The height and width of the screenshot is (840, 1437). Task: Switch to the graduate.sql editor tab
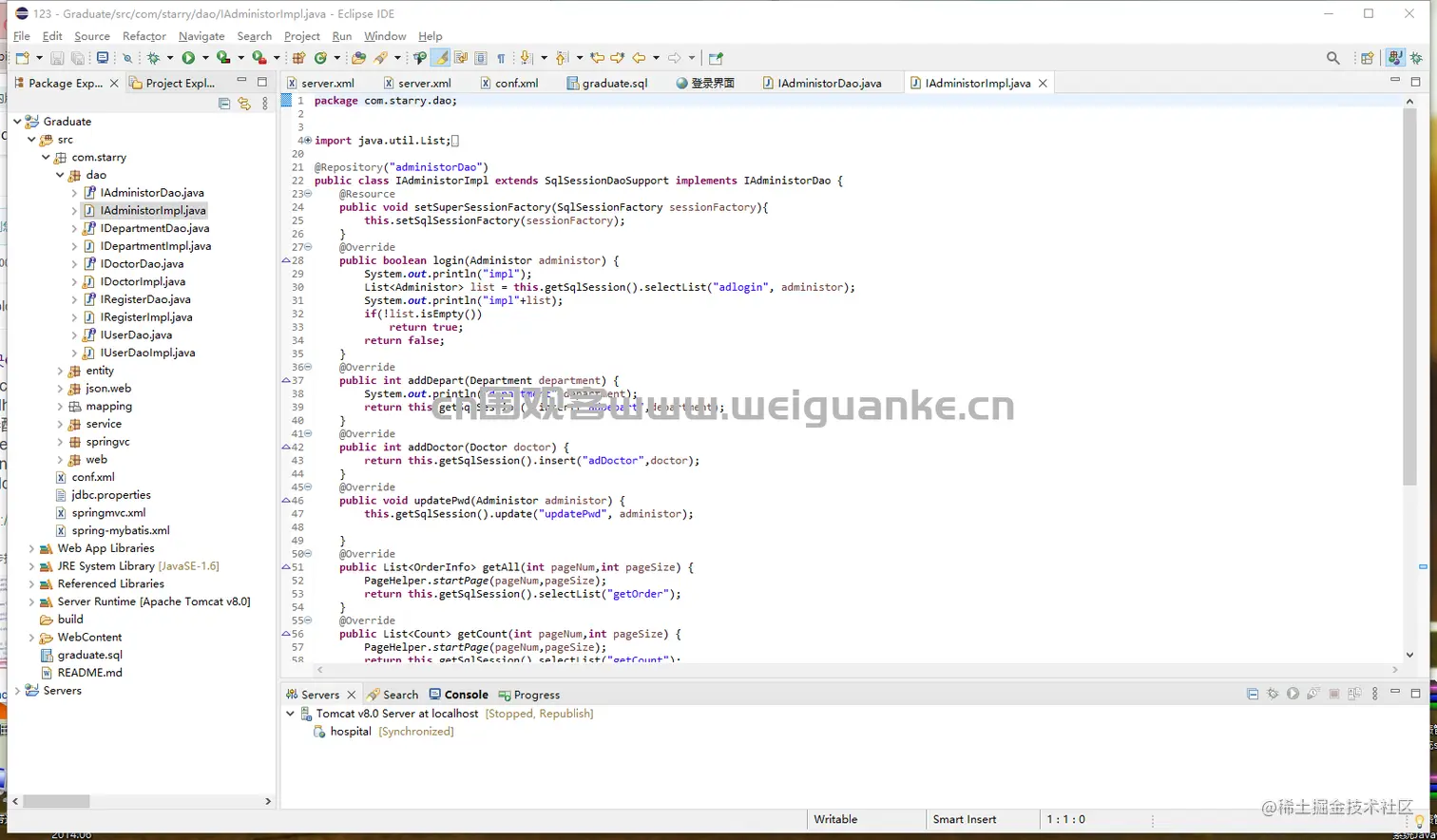[606, 83]
